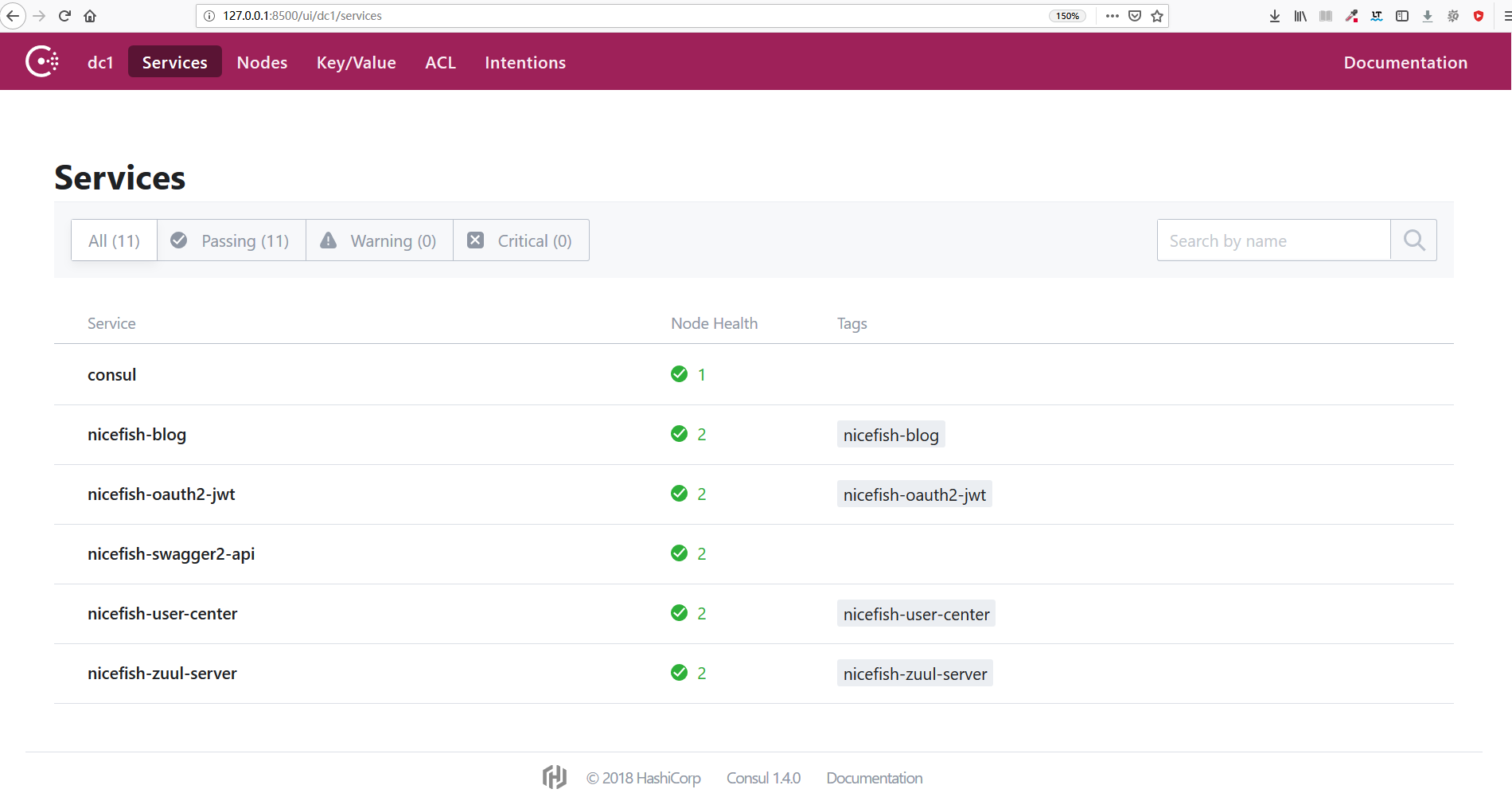Open the nicefish-zuul-server service

(162, 673)
